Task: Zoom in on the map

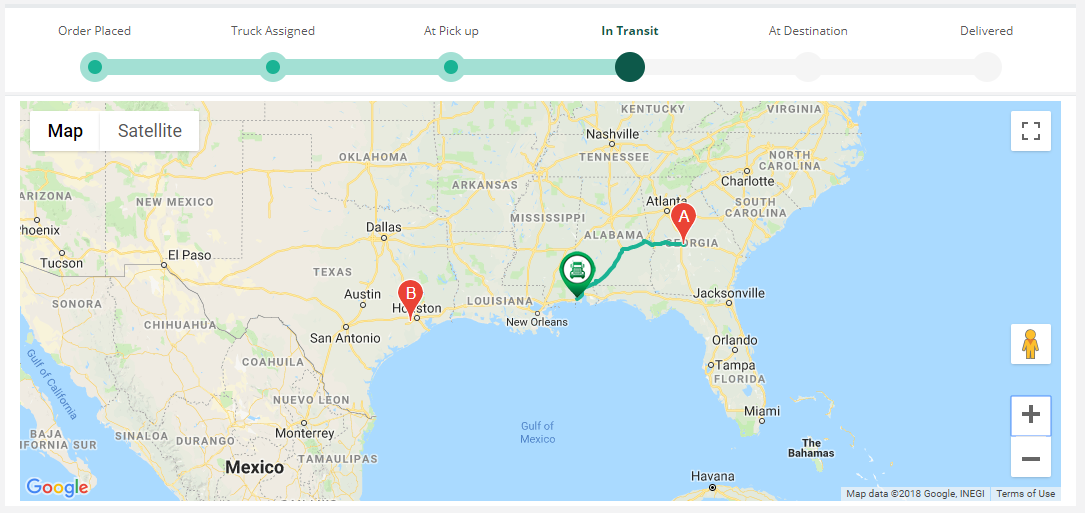Action: [x=1031, y=415]
